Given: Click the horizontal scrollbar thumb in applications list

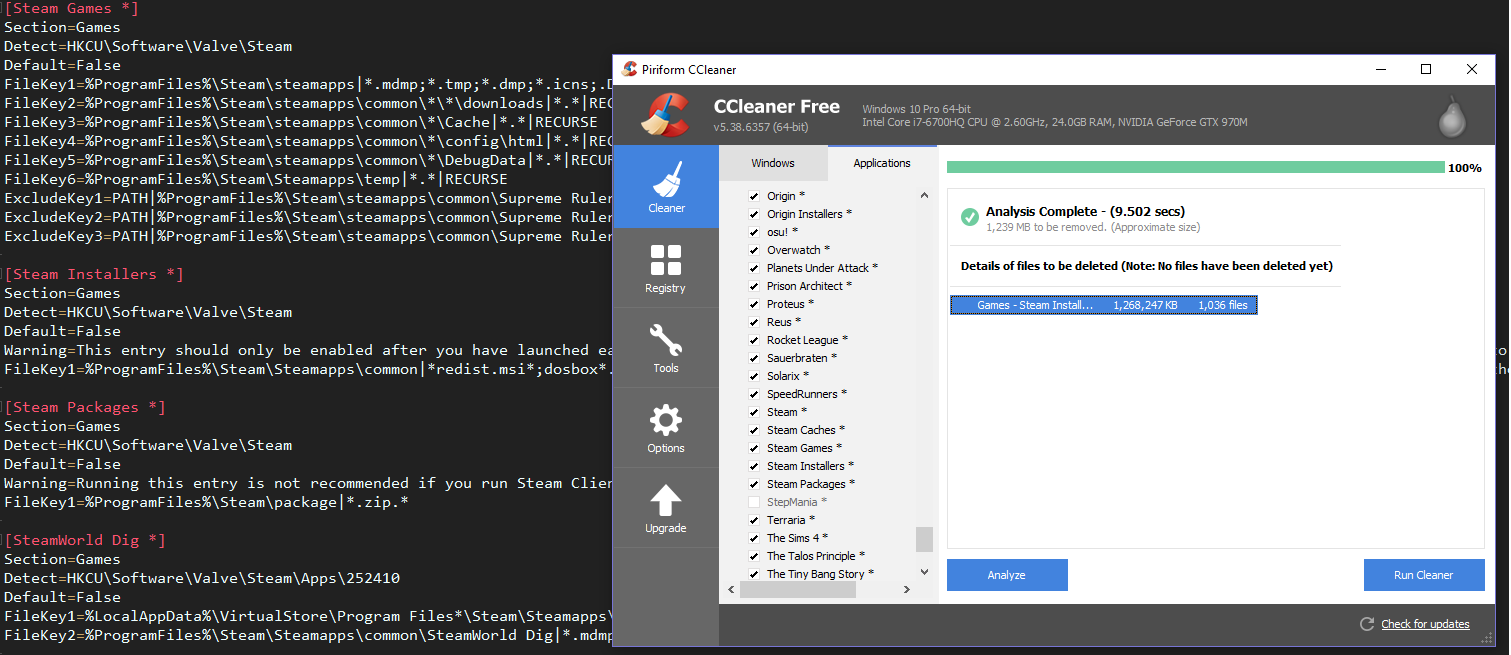Looking at the screenshot, I should click(797, 590).
